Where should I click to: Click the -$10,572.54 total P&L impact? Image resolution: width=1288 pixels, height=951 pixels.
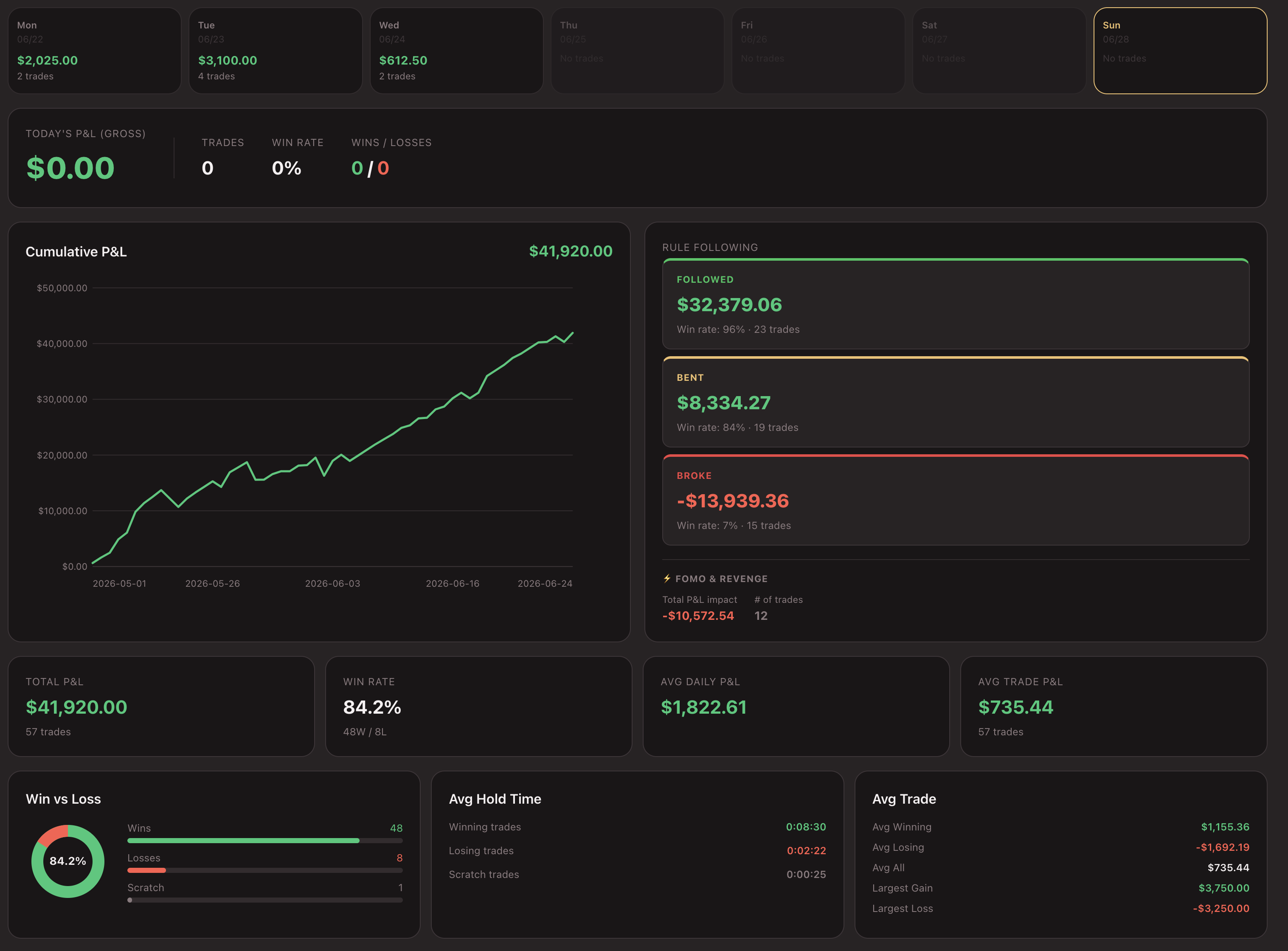tap(698, 616)
